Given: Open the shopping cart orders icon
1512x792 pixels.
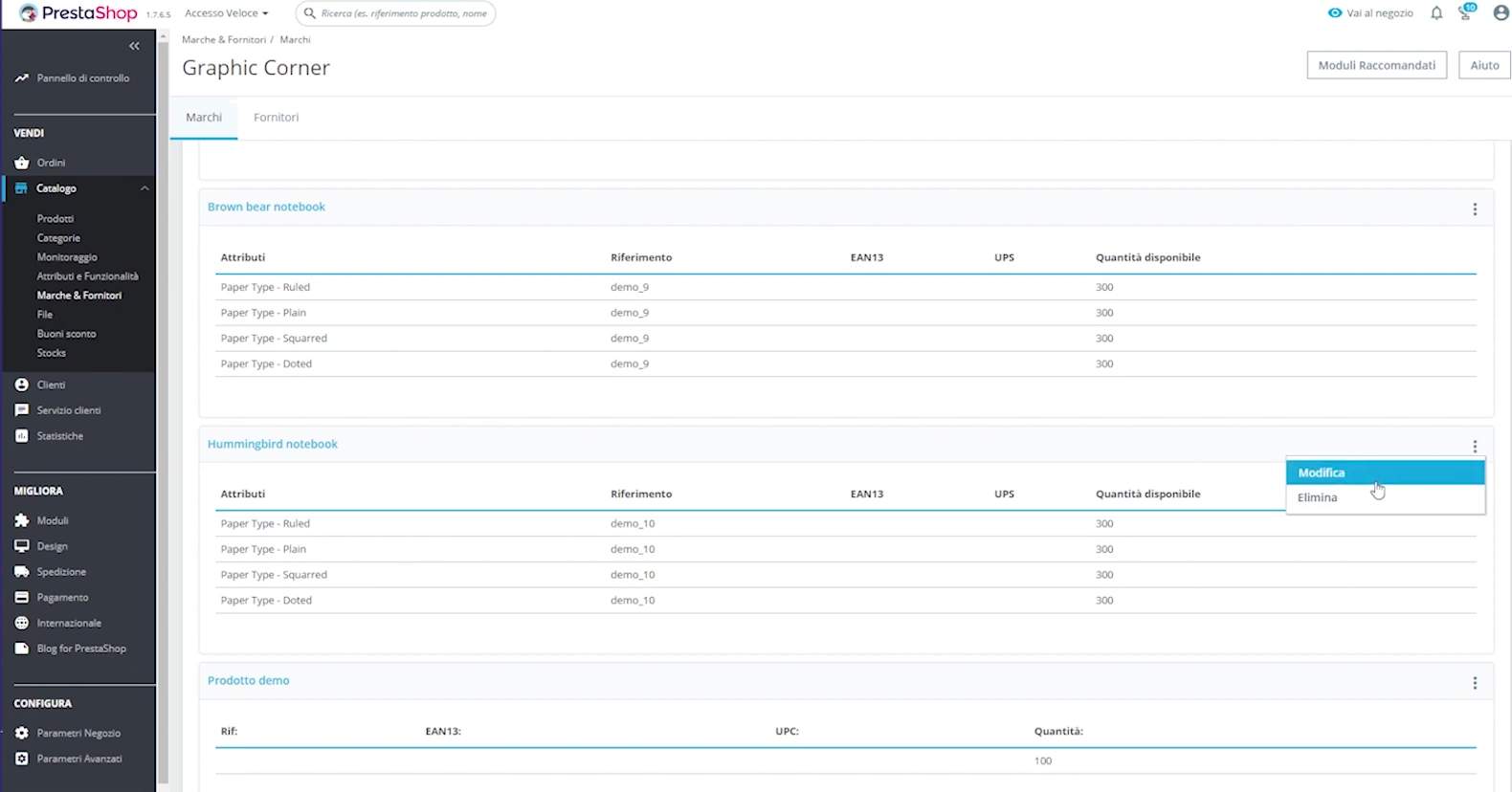Looking at the screenshot, I should 1465,13.
